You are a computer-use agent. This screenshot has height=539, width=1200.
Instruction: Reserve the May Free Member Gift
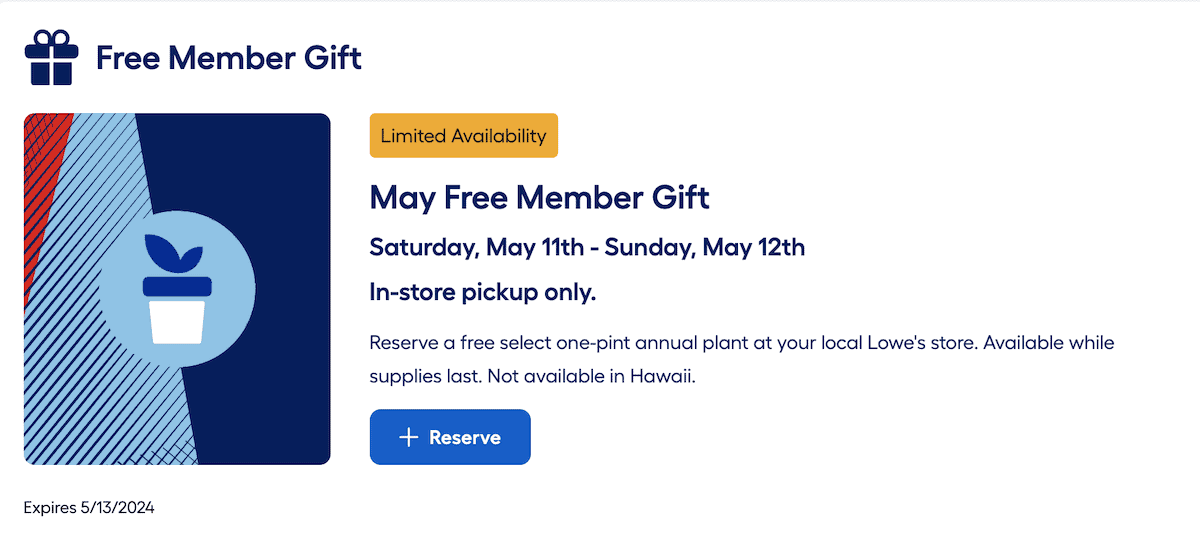click(450, 437)
